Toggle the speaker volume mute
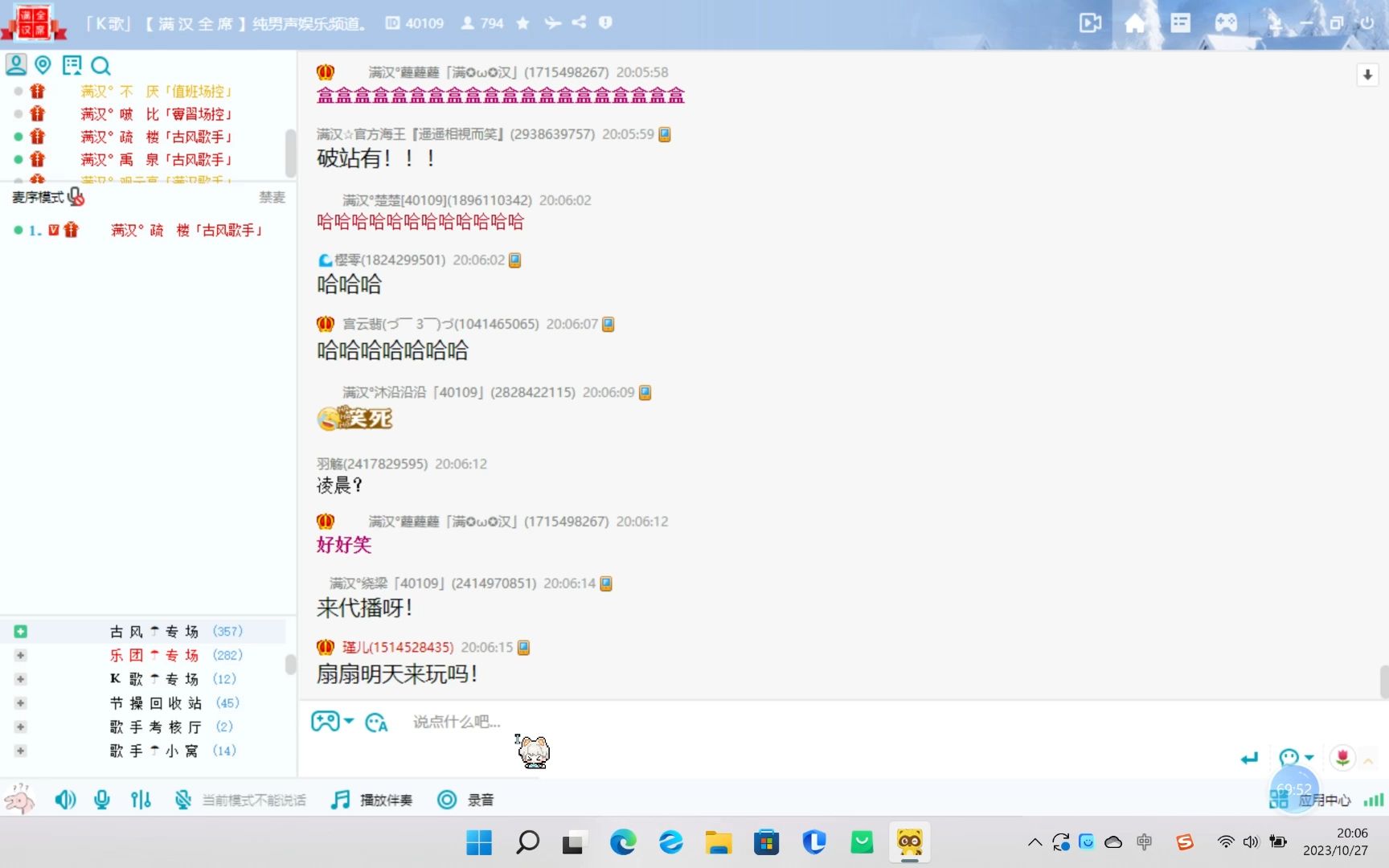This screenshot has width=1389, height=868. [65, 800]
